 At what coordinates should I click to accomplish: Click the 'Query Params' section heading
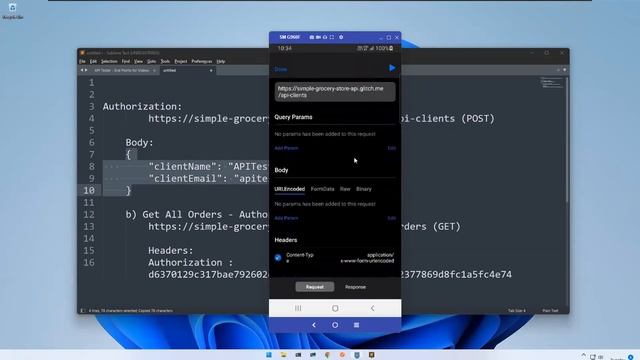pyautogui.click(x=293, y=117)
